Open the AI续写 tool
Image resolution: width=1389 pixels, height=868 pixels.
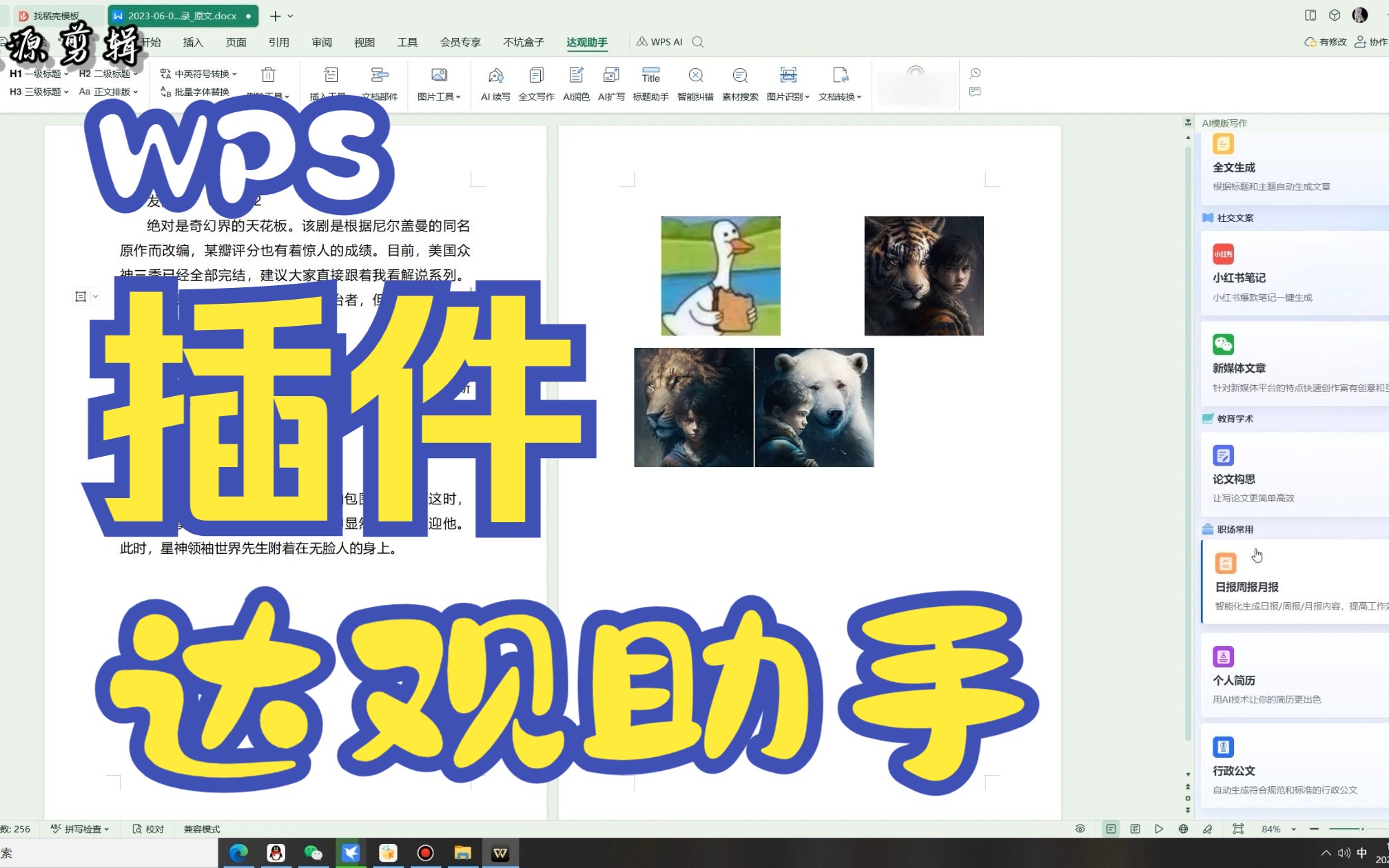[495, 84]
